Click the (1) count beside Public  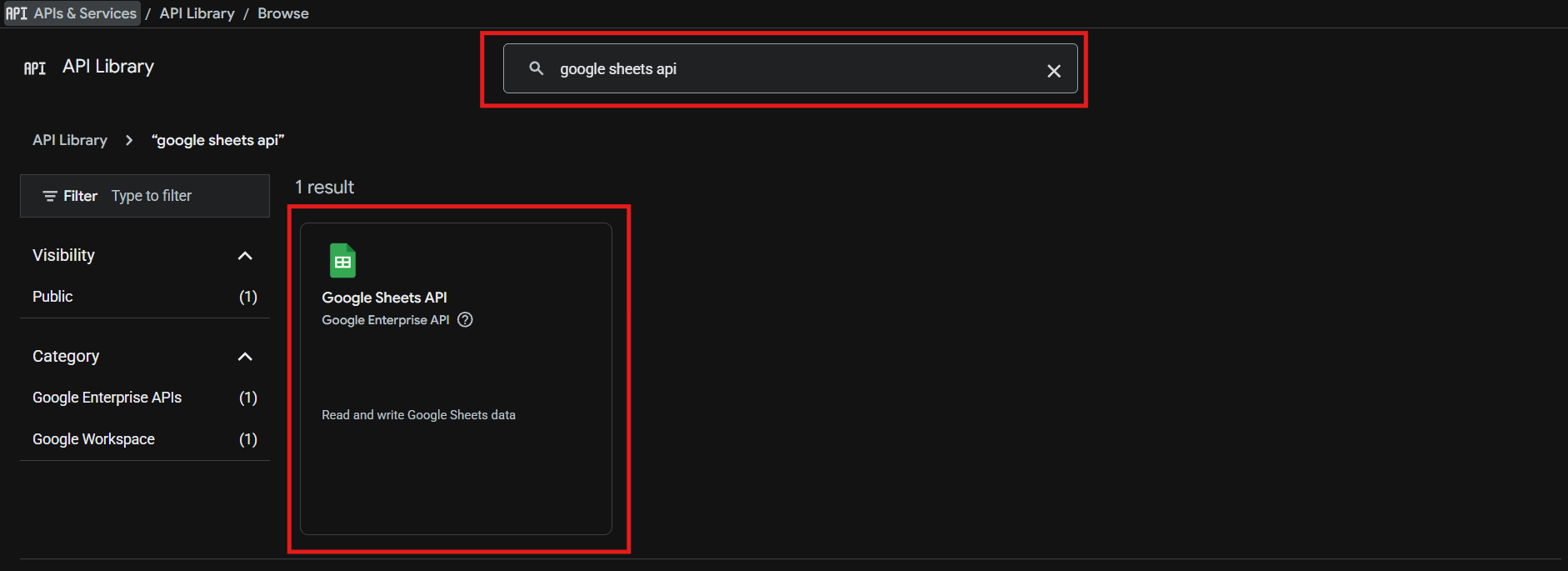(248, 297)
